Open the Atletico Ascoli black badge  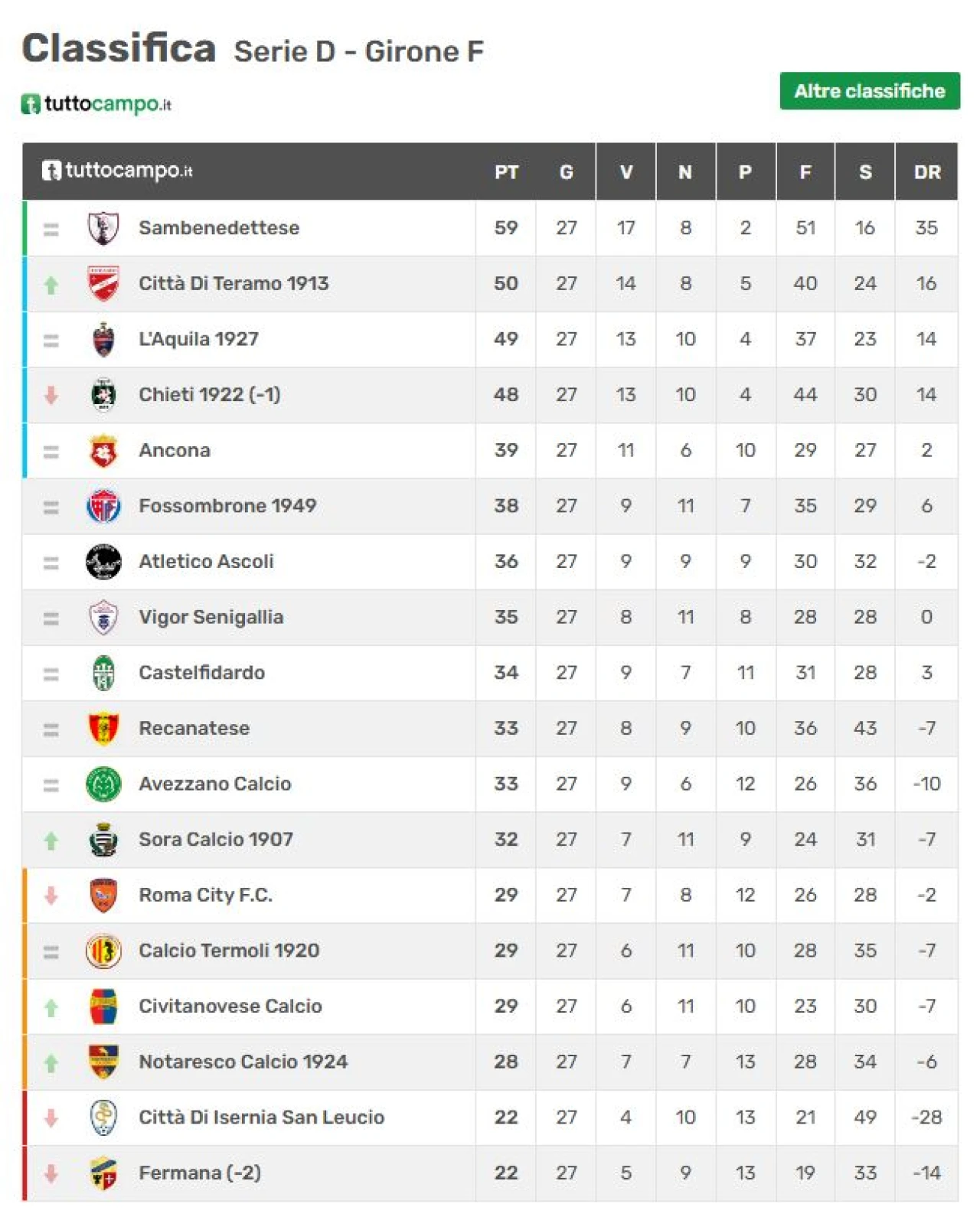(x=103, y=562)
